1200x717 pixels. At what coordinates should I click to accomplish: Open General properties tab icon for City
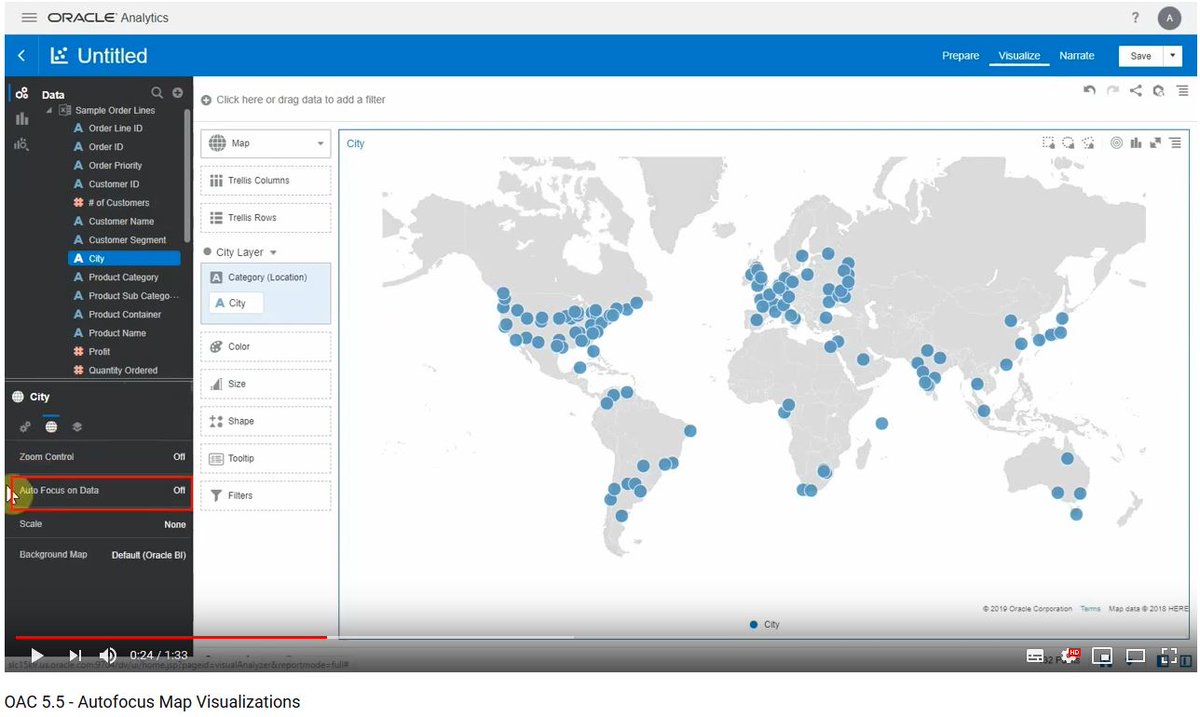25,427
